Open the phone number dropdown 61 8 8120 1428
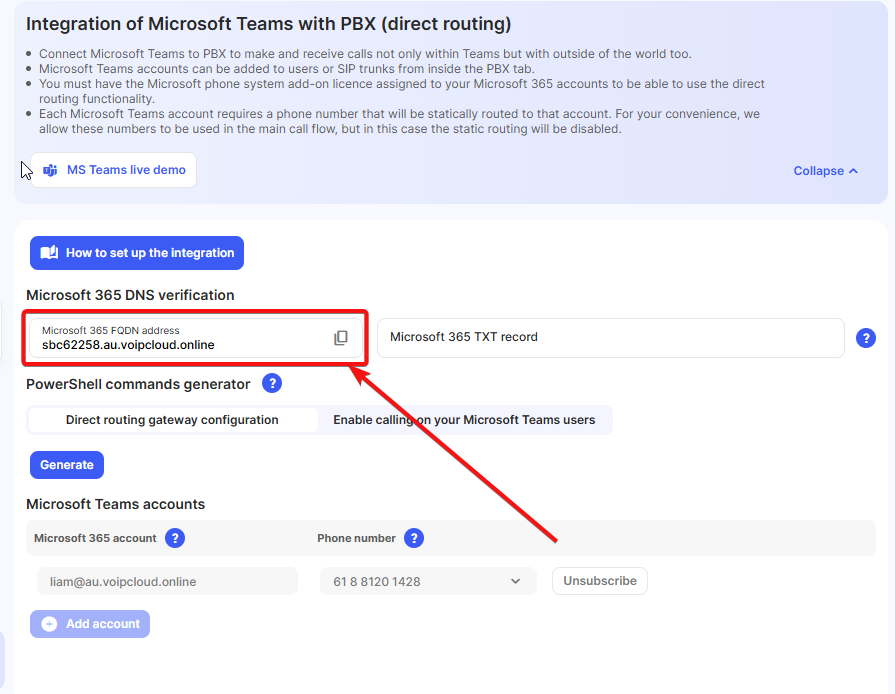 (428, 581)
